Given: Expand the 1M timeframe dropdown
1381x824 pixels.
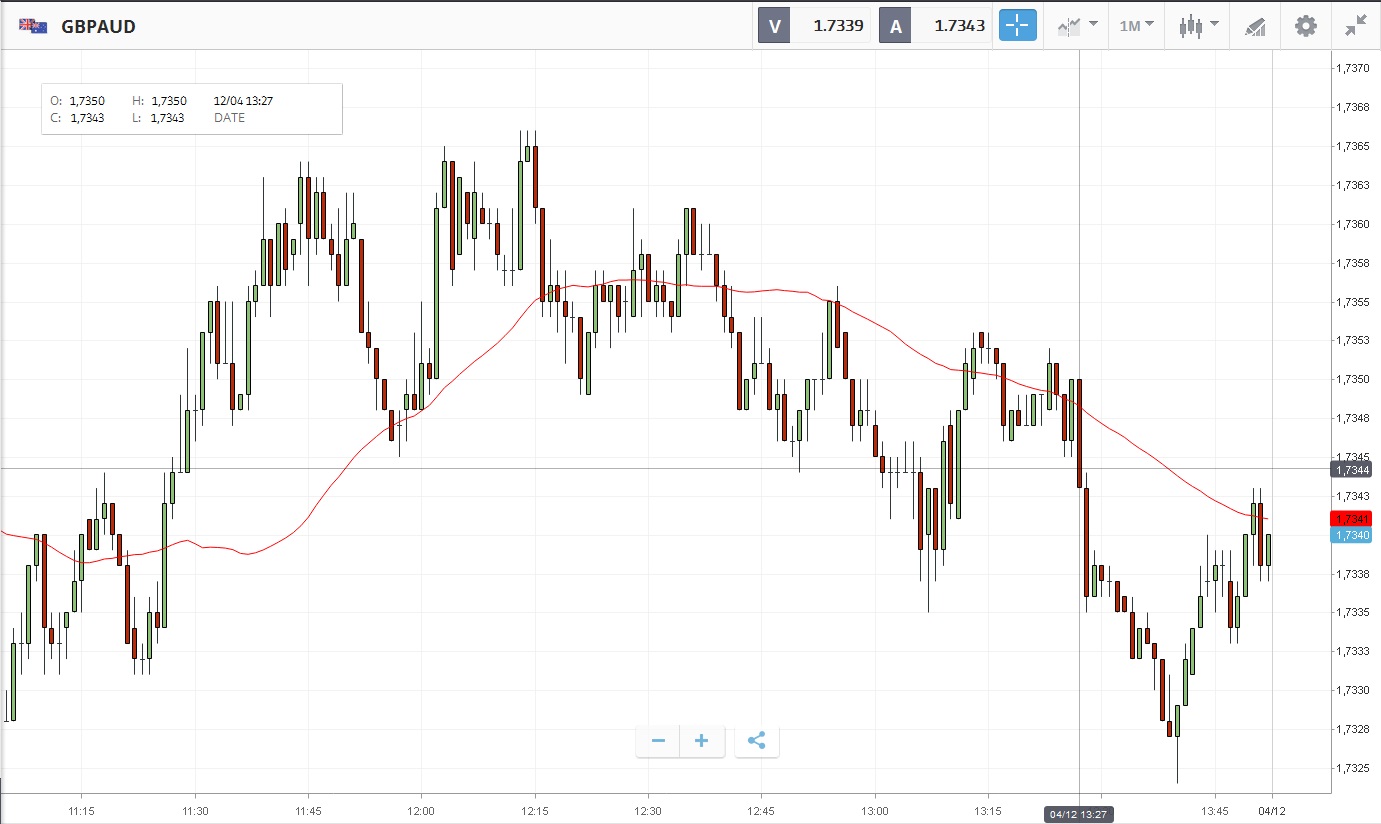Looking at the screenshot, I should tap(1136, 26).
